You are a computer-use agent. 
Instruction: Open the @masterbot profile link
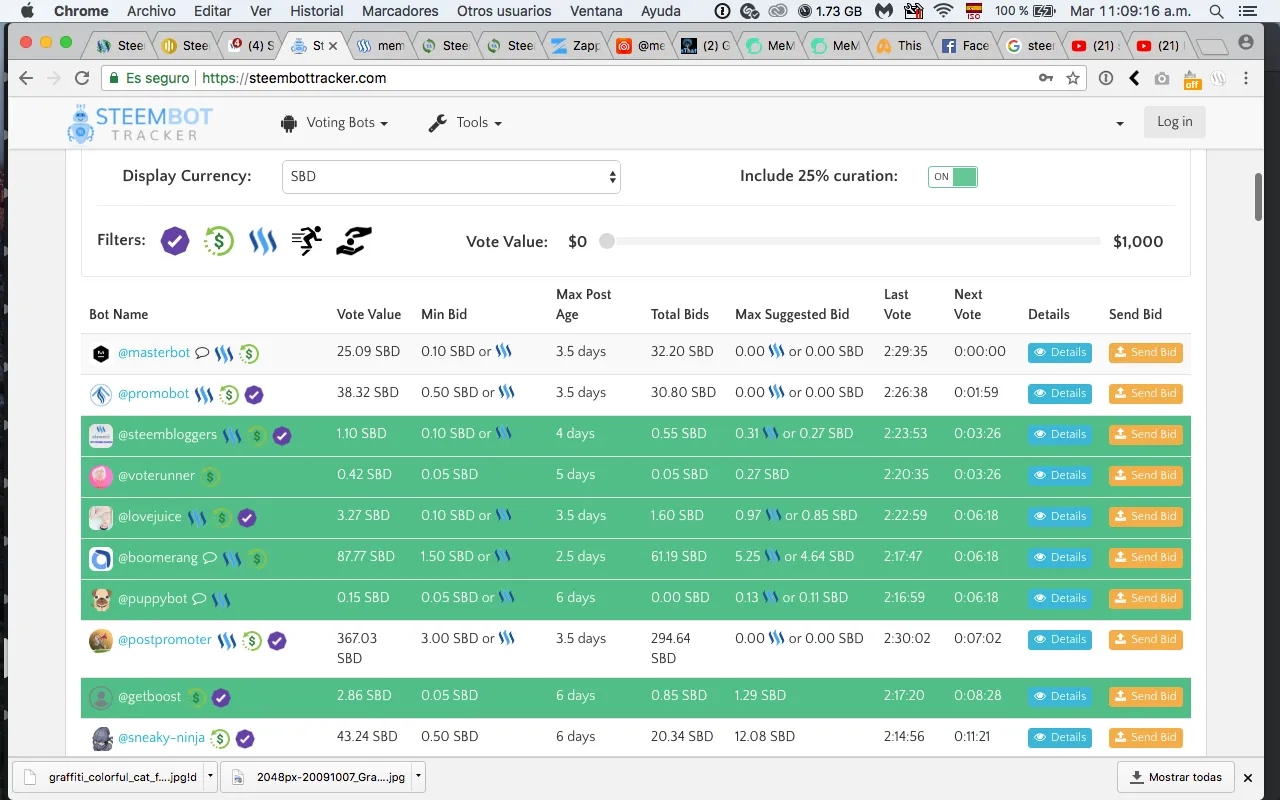[x=154, y=353]
